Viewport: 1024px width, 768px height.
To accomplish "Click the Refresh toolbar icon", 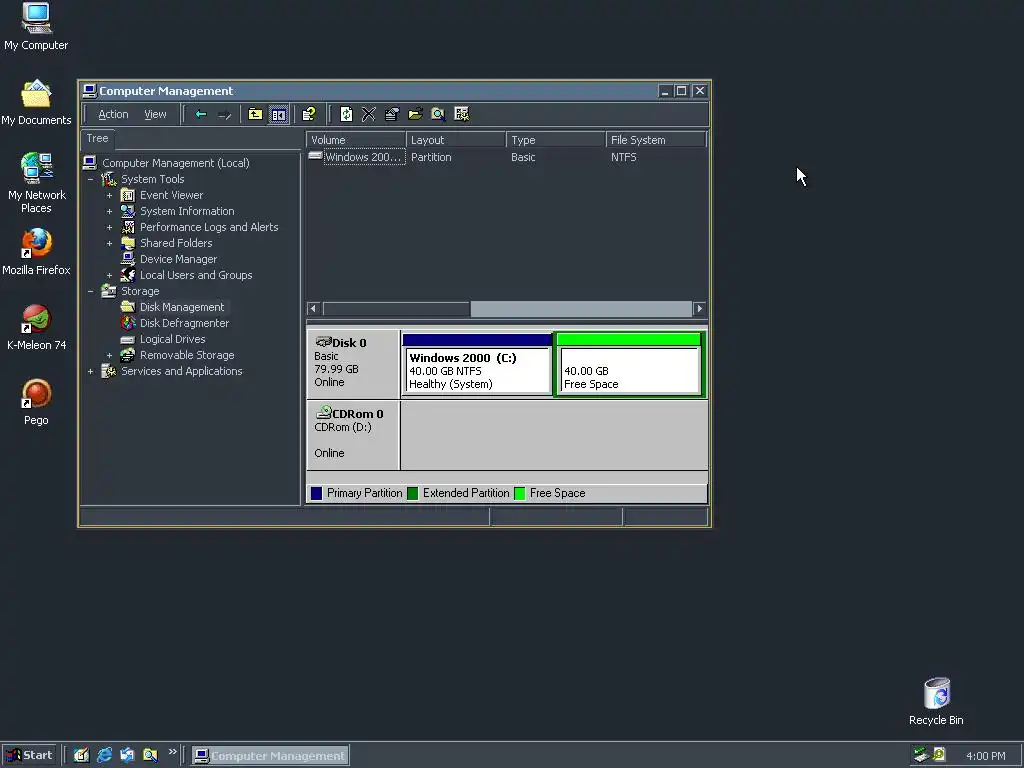I will coord(346,114).
